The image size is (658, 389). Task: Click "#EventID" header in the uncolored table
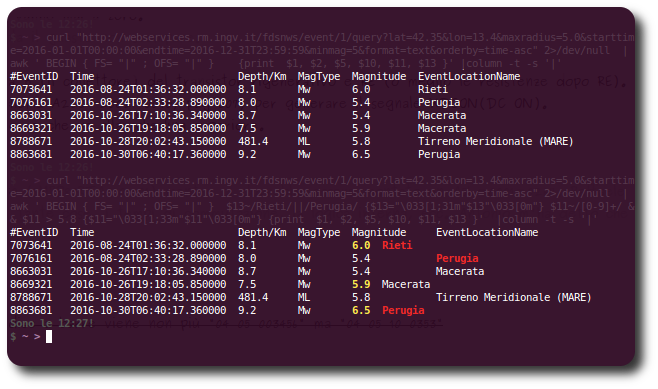click(x=34, y=76)
